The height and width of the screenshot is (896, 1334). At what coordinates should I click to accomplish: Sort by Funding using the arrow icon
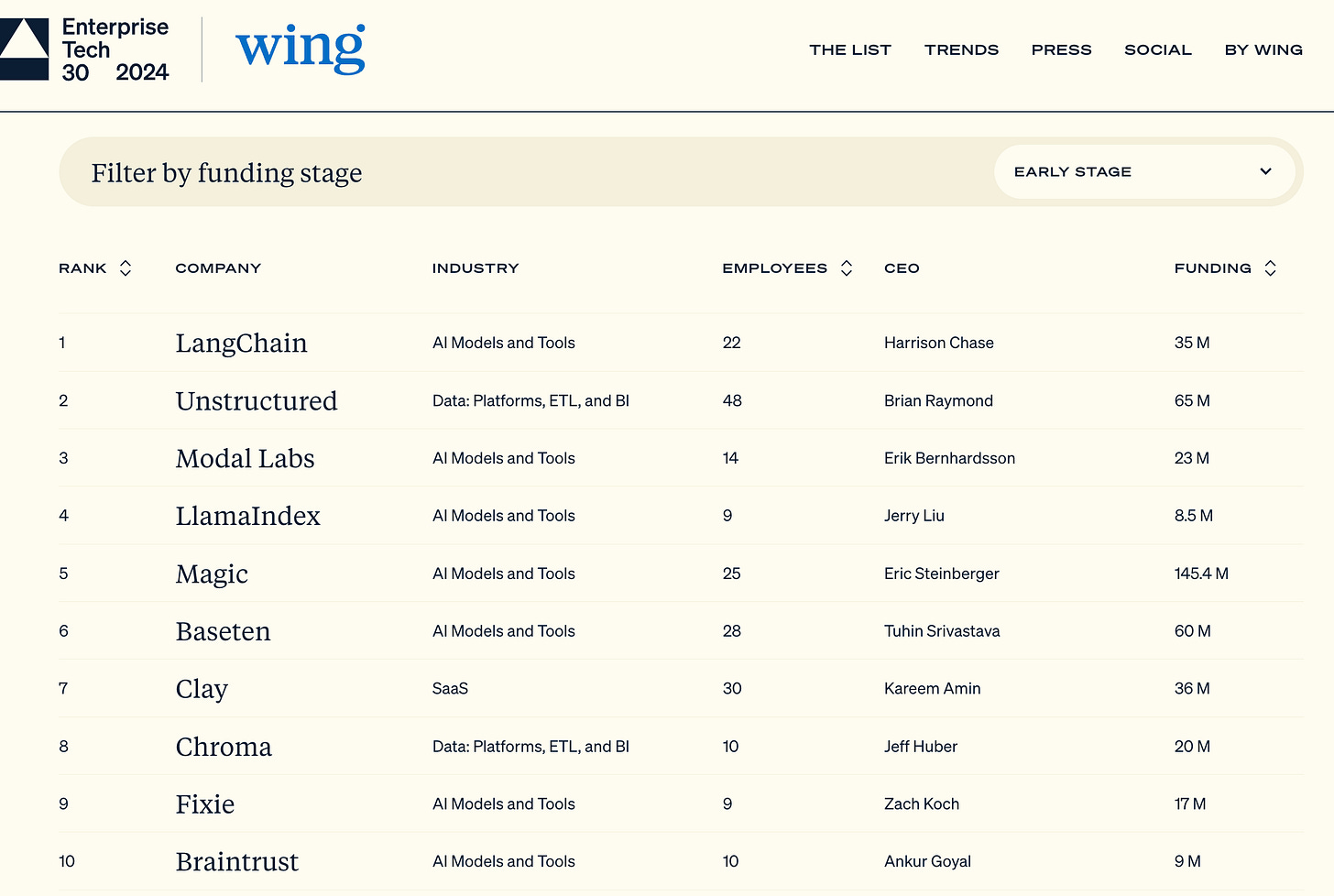[1270, 268]
